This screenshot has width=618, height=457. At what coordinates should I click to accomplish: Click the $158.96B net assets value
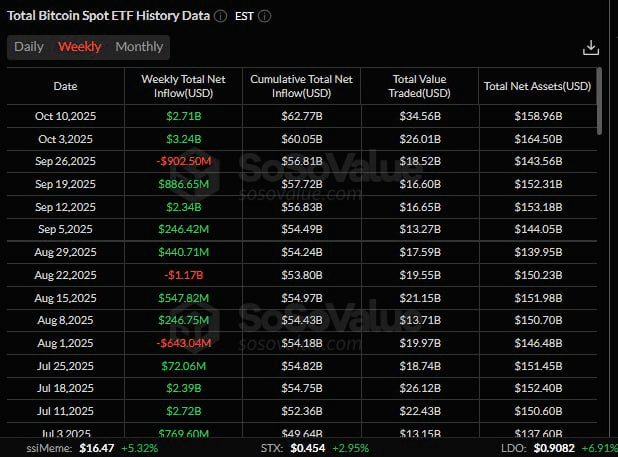(x=536, y=118)
